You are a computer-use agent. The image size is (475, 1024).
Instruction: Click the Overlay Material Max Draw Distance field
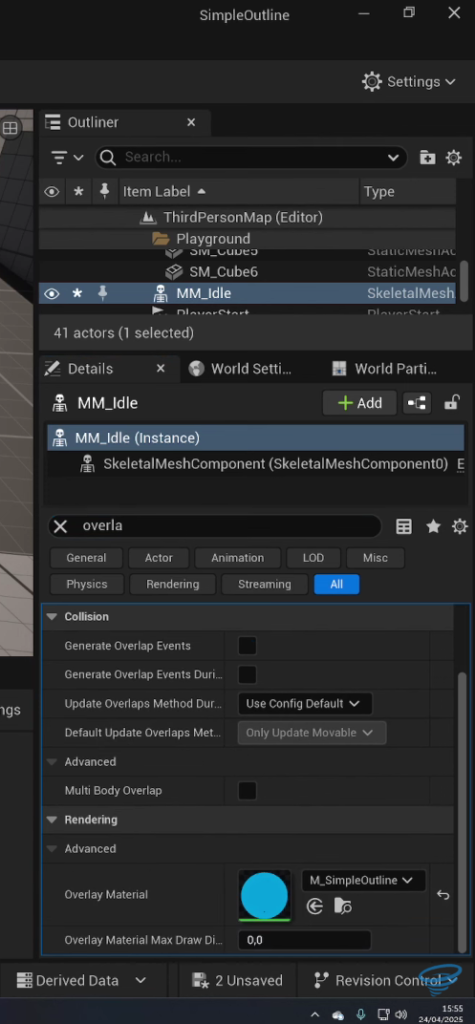304,940
